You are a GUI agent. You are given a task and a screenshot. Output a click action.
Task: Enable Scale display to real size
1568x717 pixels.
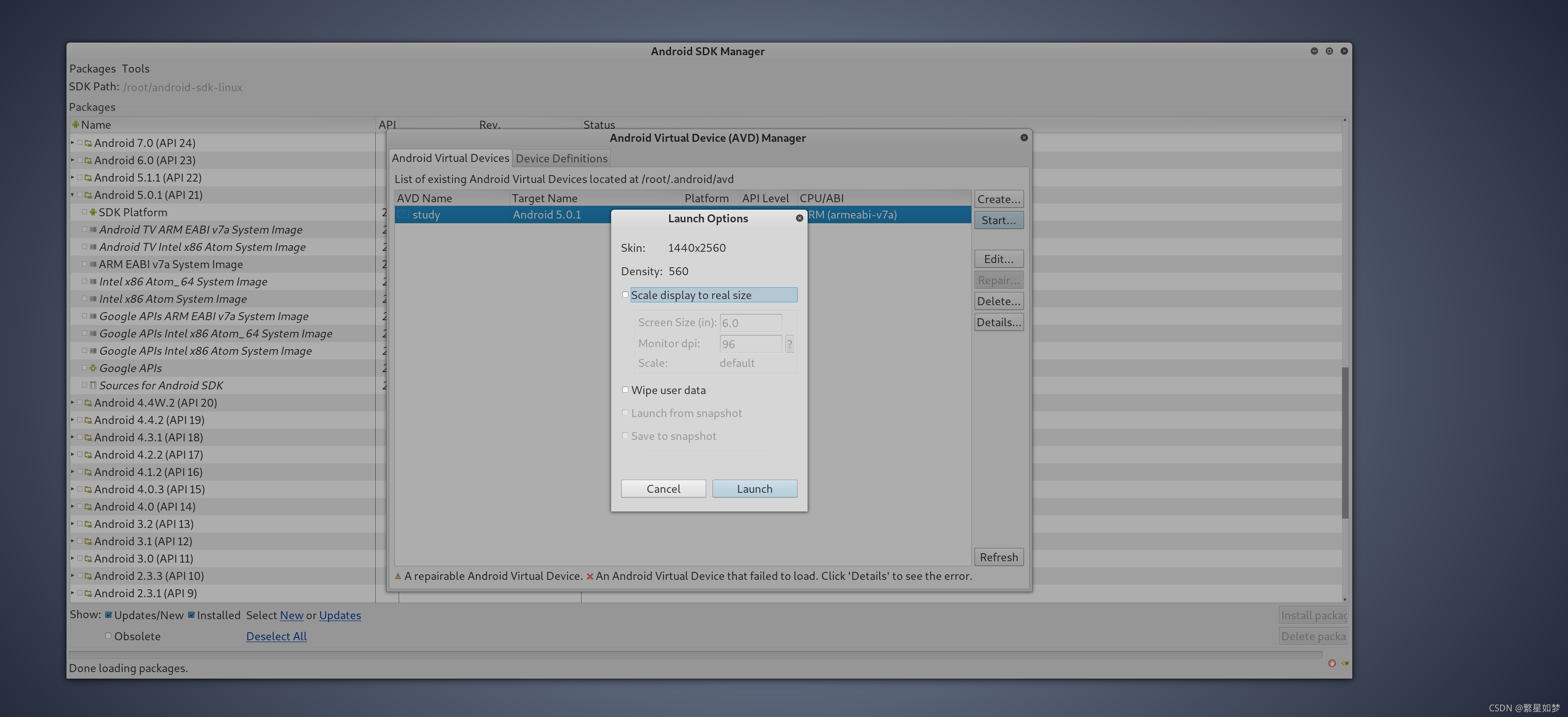625,294
